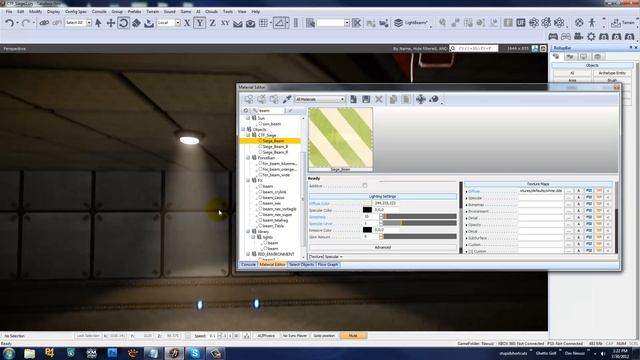Switch to the Select Objects tab
Screen dimensions: 640x360
click(301, 265)
